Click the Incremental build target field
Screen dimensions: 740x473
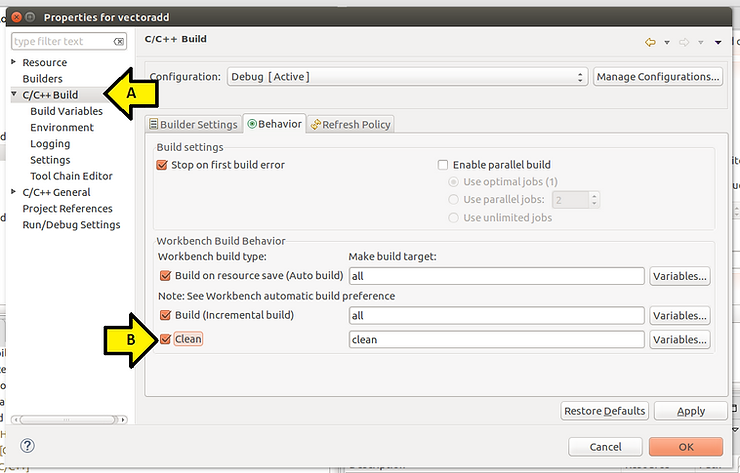(x=496, y=315)
